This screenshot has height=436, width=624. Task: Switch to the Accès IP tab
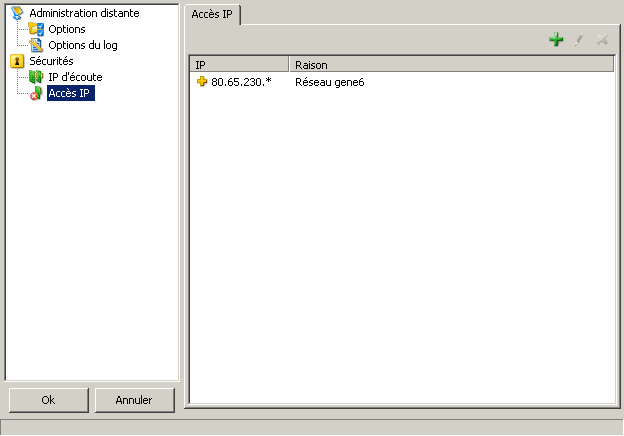coord(212,14)
